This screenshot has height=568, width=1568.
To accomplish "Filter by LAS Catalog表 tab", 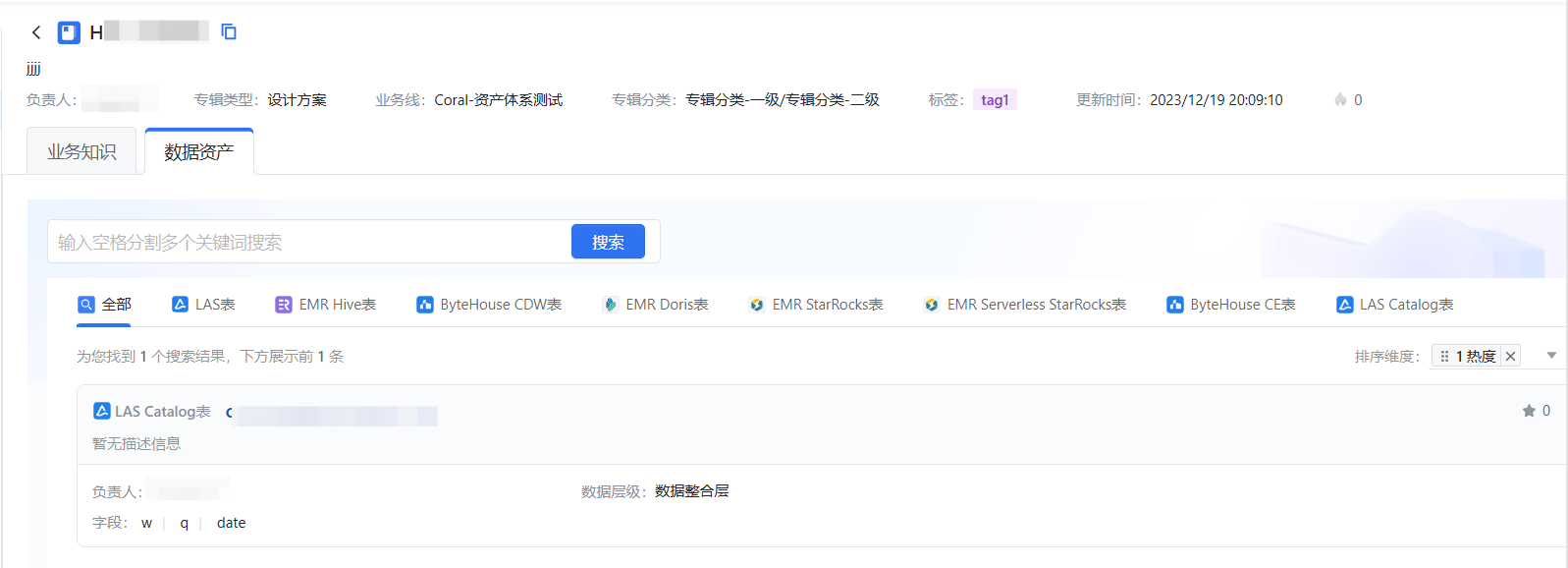I will (x=1395, y=305).
